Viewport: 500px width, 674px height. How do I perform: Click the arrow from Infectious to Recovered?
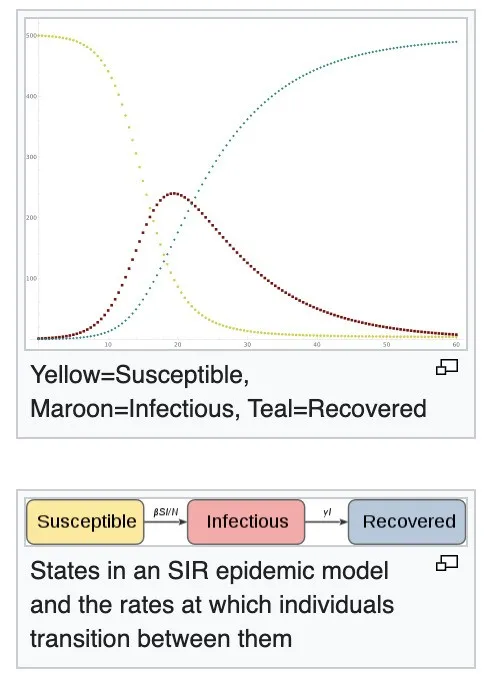click(326, 522)
